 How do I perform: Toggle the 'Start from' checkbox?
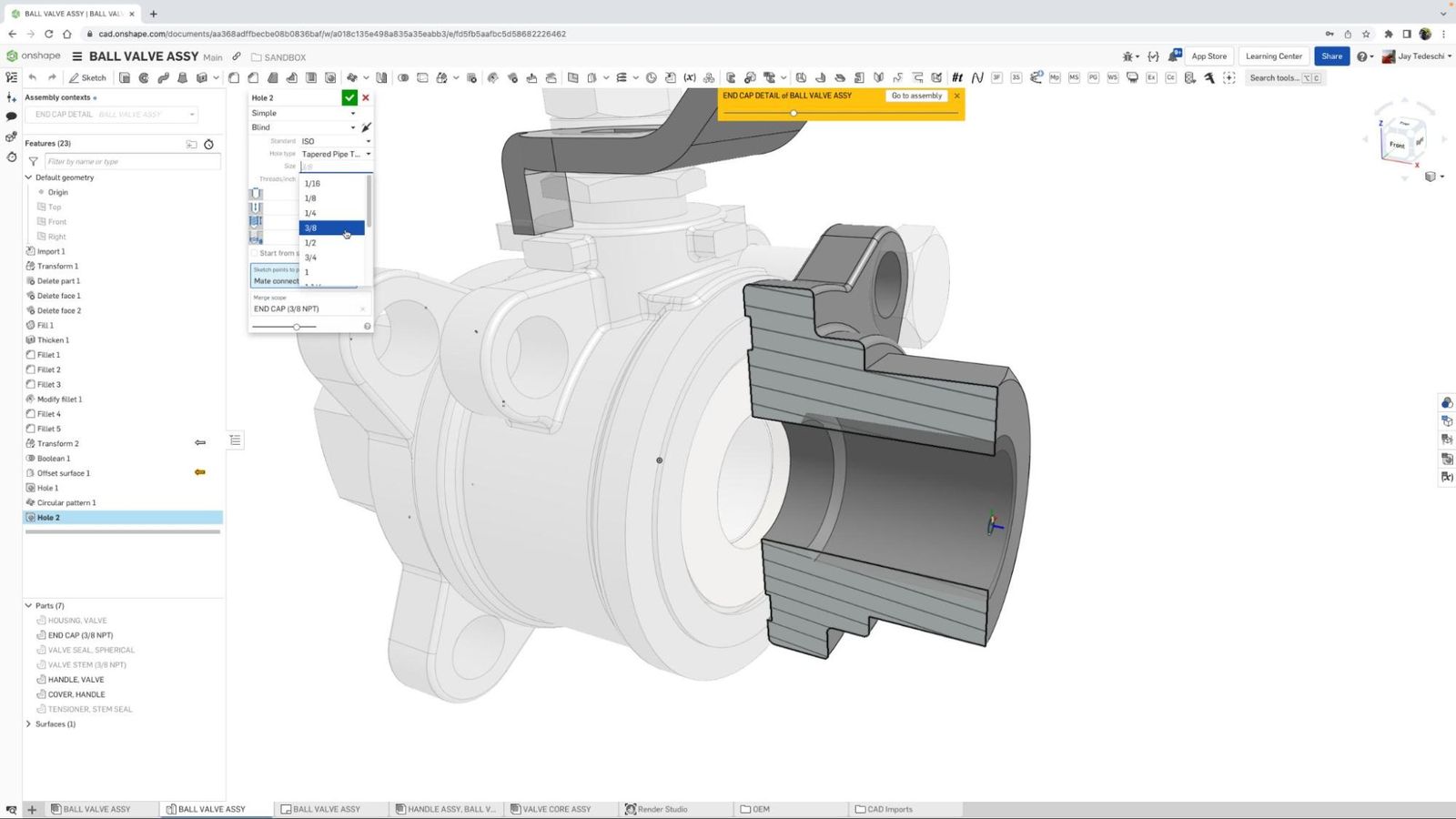255,253
